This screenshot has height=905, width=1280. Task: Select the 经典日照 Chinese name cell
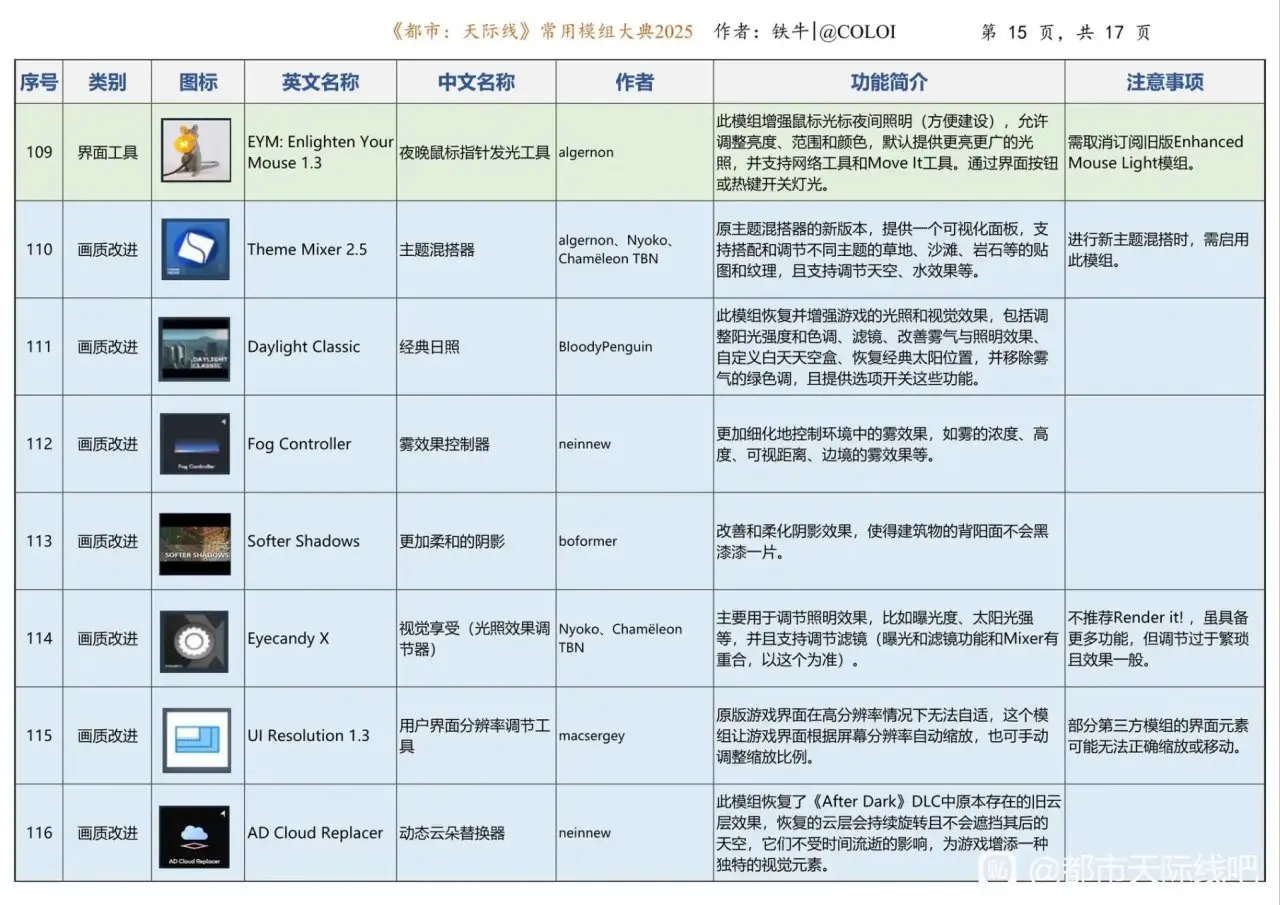tap(429, 347)
